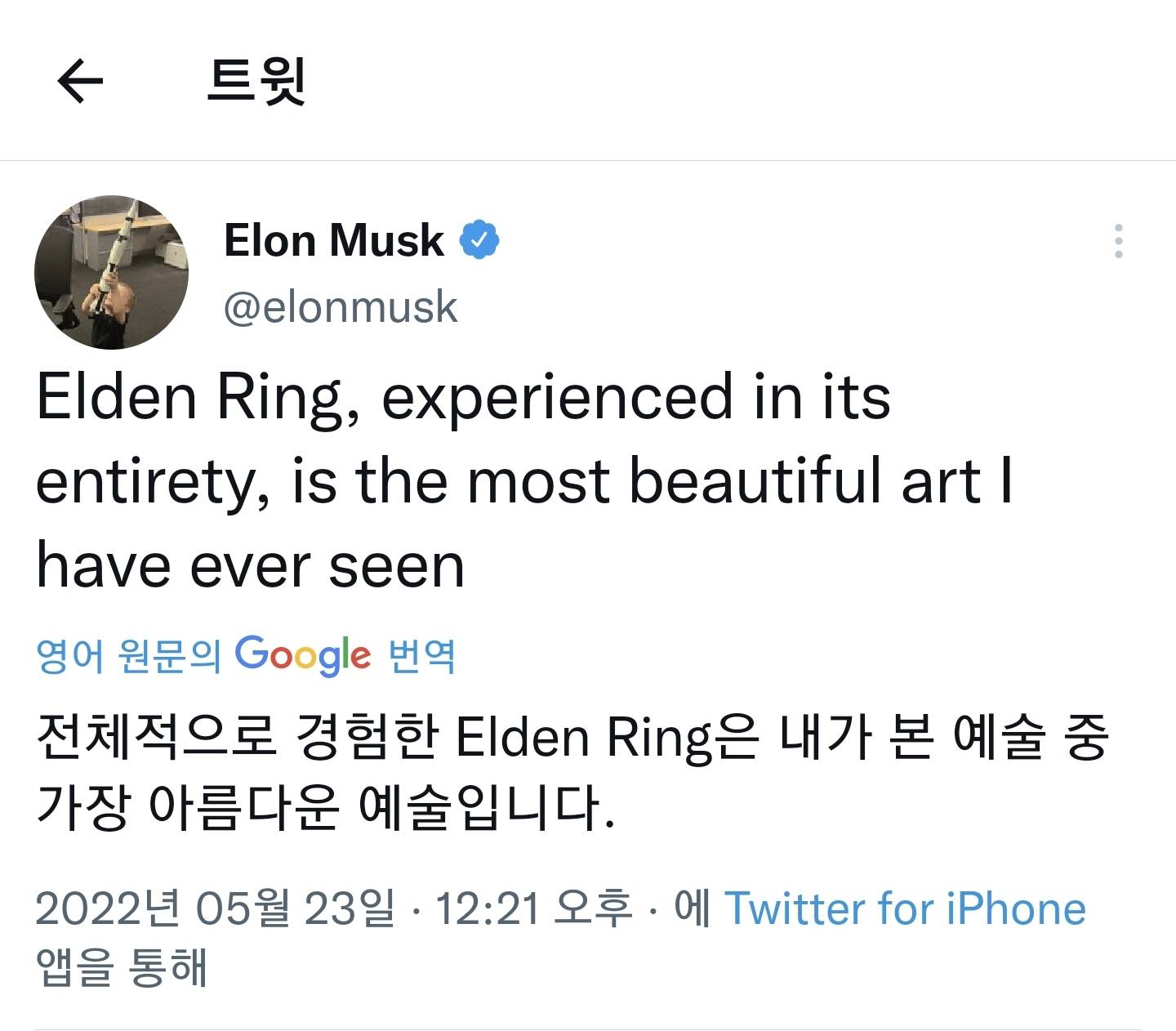Click the 영어 원문의 translation label
Viewport: 1176px width, 1031px height.
coord(128,655)
